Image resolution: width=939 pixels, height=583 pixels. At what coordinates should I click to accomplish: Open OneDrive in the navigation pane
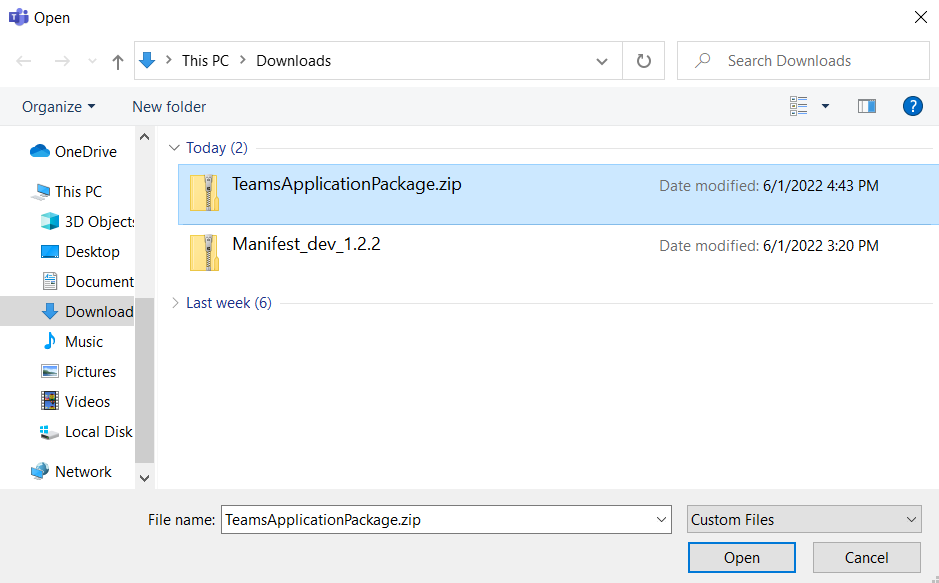pos(85,152)
